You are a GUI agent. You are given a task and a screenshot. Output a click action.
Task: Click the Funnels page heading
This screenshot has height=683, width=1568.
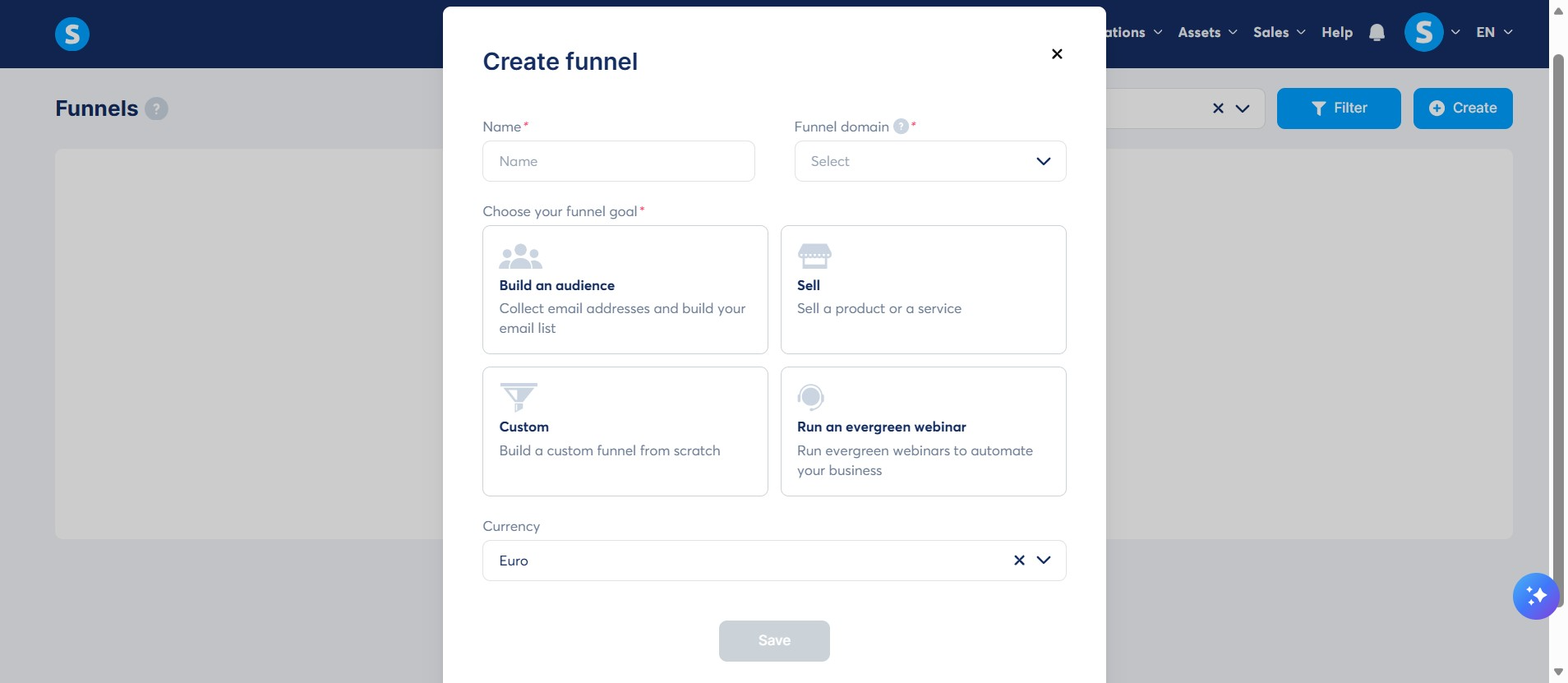(97, 108)
